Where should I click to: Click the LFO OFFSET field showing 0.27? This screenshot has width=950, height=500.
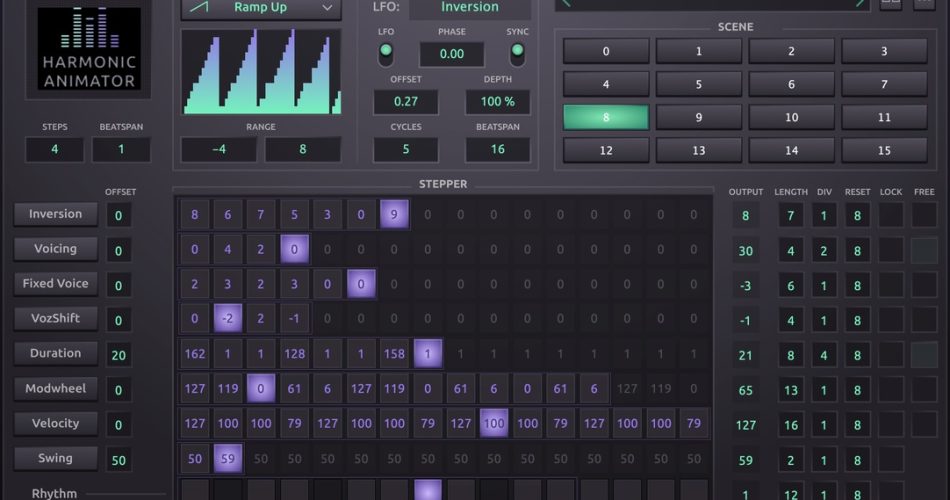click(406, 102)
